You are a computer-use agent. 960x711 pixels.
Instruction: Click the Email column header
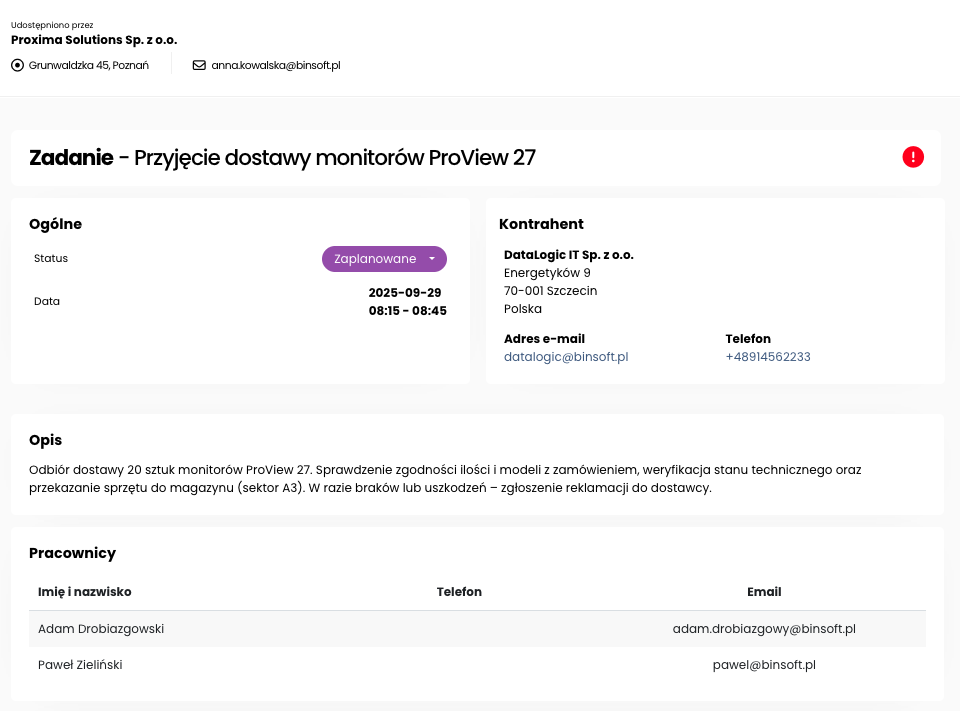[764, 592]
